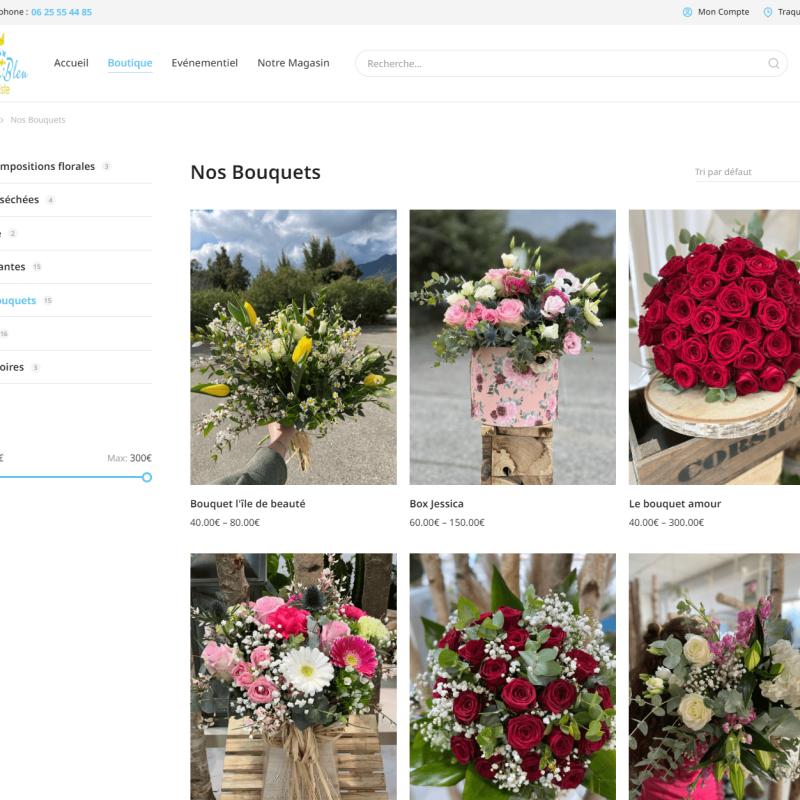Click breadcrumb chevron before Nos Bouquets
The width and height of the screenshot is (800, 800).
[x=2, y=120]
